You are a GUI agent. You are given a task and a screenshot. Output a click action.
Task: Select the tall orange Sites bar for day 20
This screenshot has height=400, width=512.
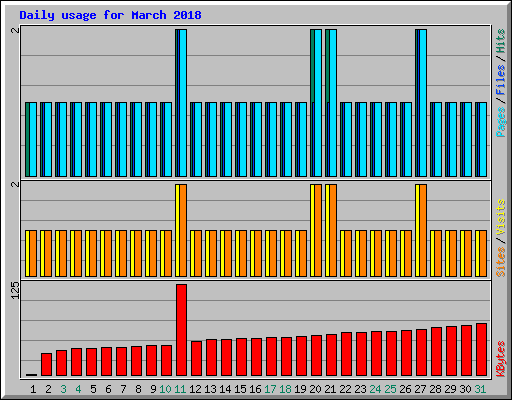tap(318, 230)
